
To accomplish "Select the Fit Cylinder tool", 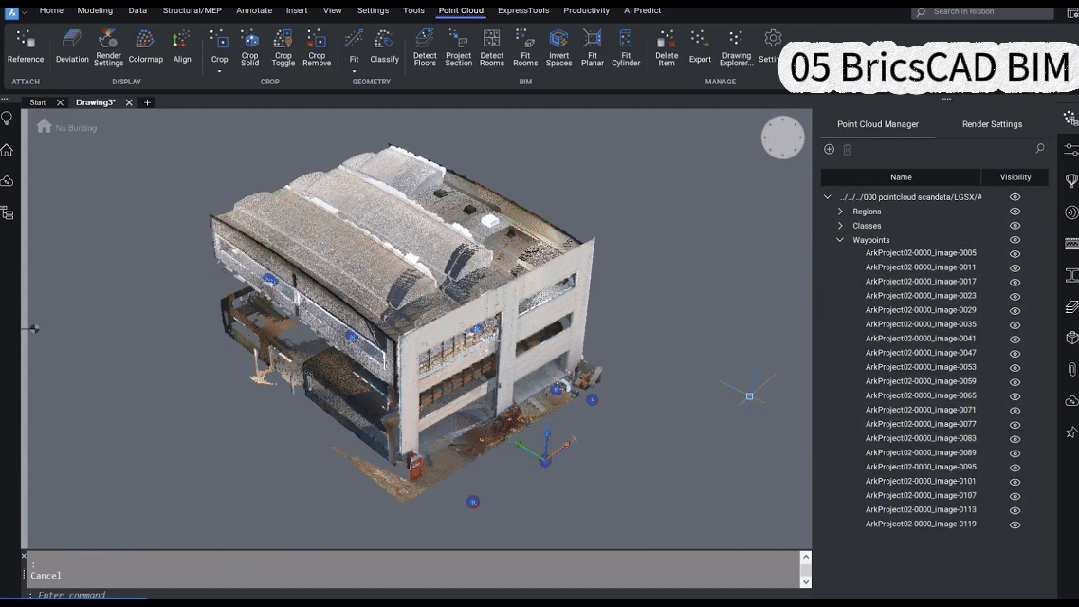I will point(626,47).
